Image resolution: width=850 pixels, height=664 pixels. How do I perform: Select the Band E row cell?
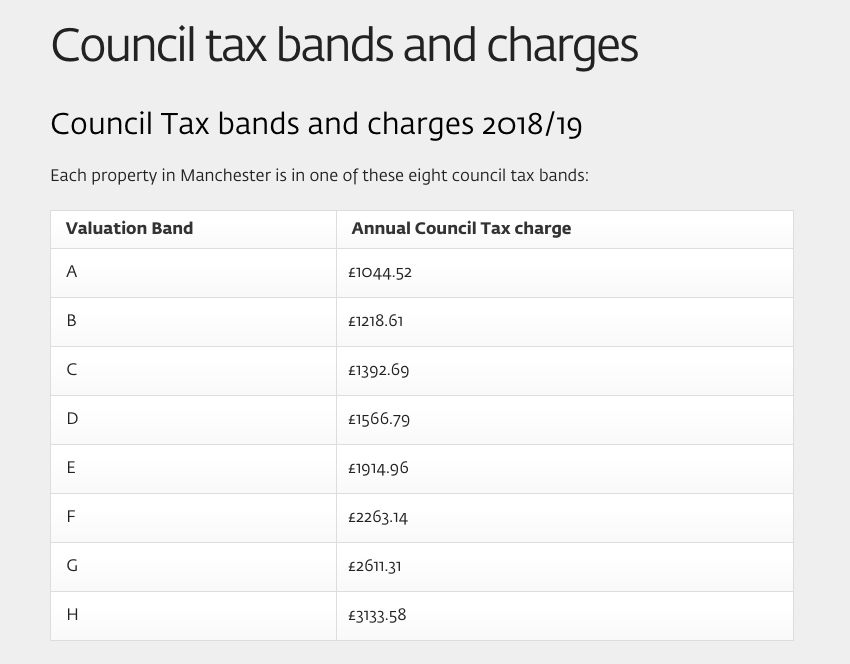[x=194, y=469]
